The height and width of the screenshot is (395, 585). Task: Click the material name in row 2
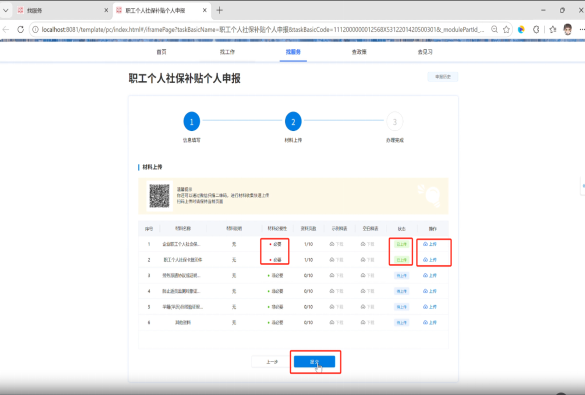[x=183, y=260]
